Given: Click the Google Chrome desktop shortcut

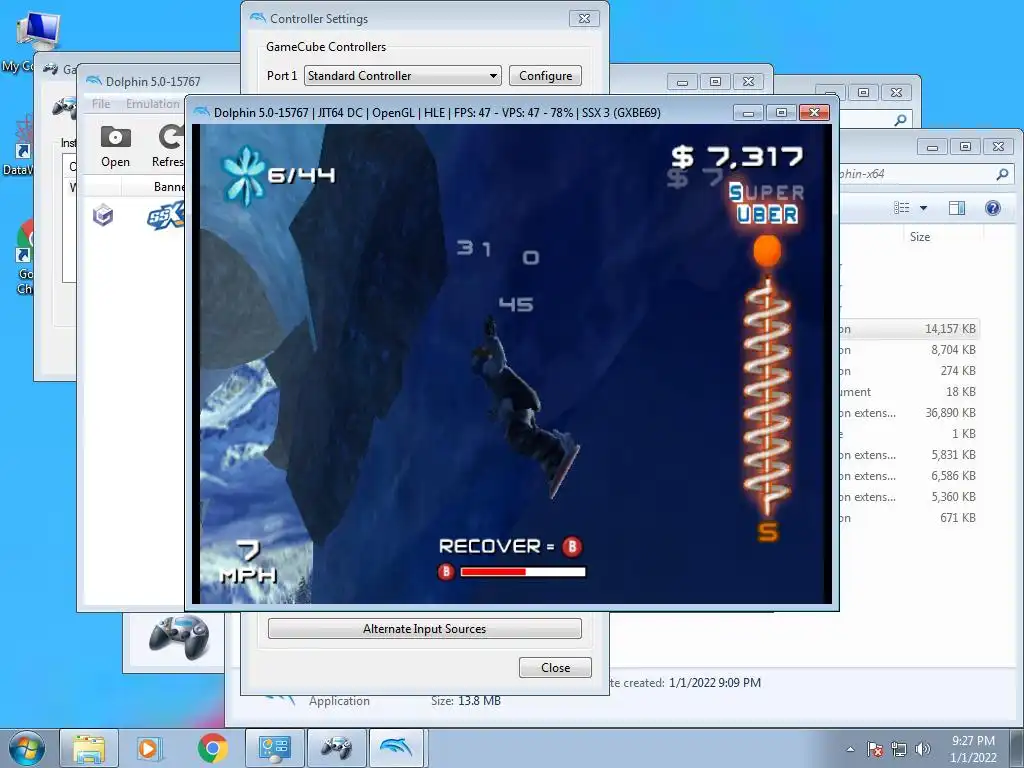Looking at the screenshot, I should [x=25, y=239].
